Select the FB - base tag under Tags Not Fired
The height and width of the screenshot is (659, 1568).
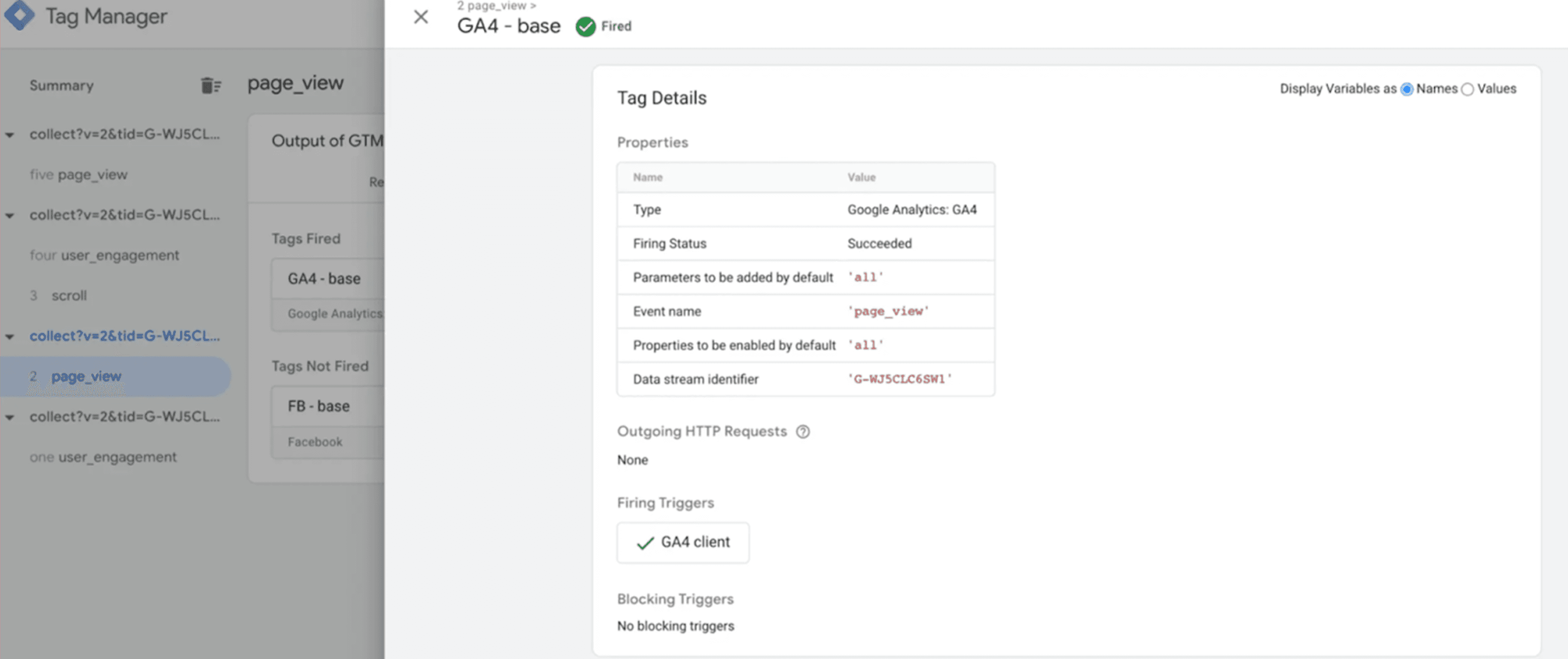pyautogui.click(x=319, y=406)
